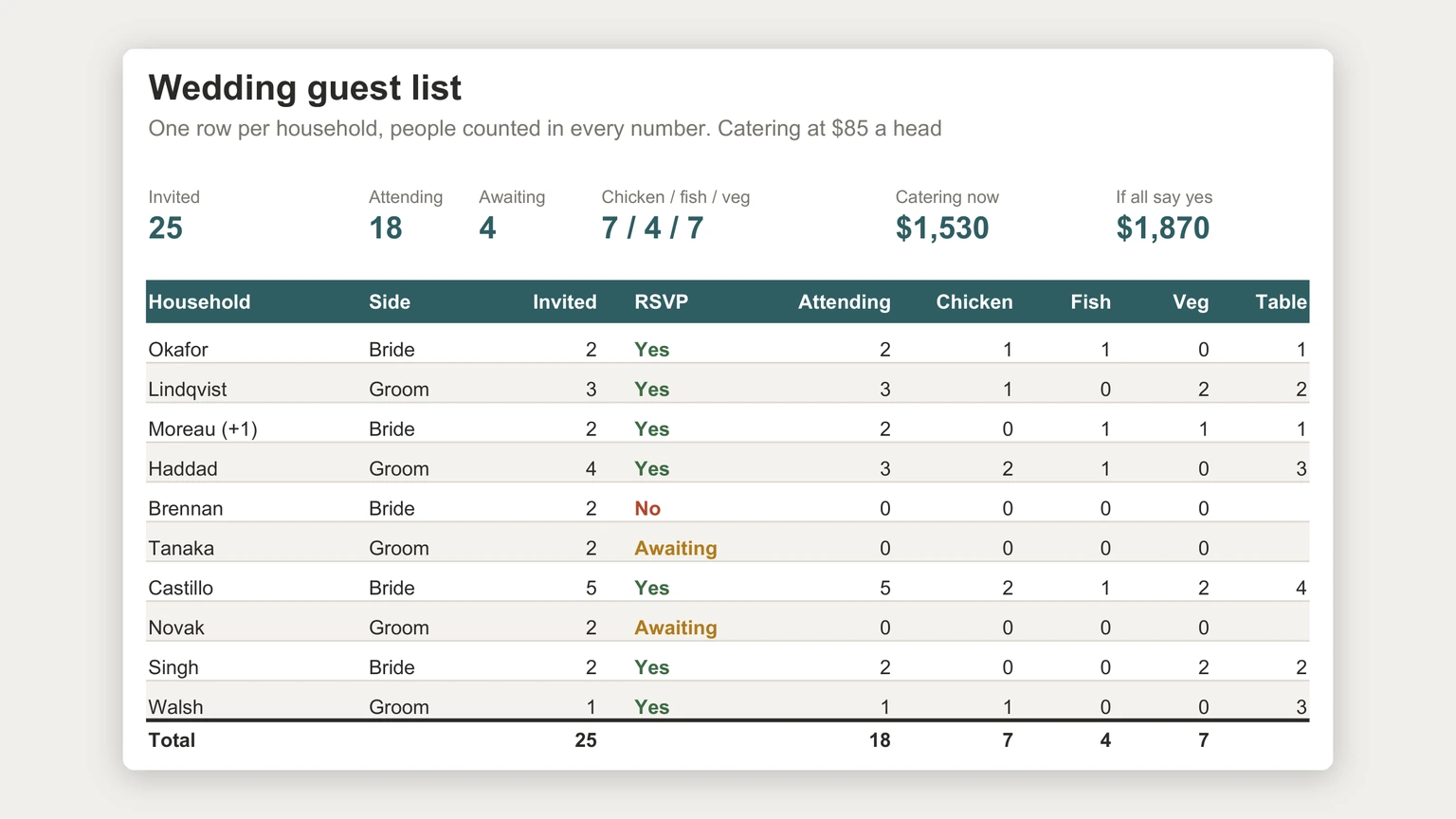The width and height of the screenshot is (1456, 819).
Task: Click Groom side cell in Lindqvist row
Action: click(399, 389)
